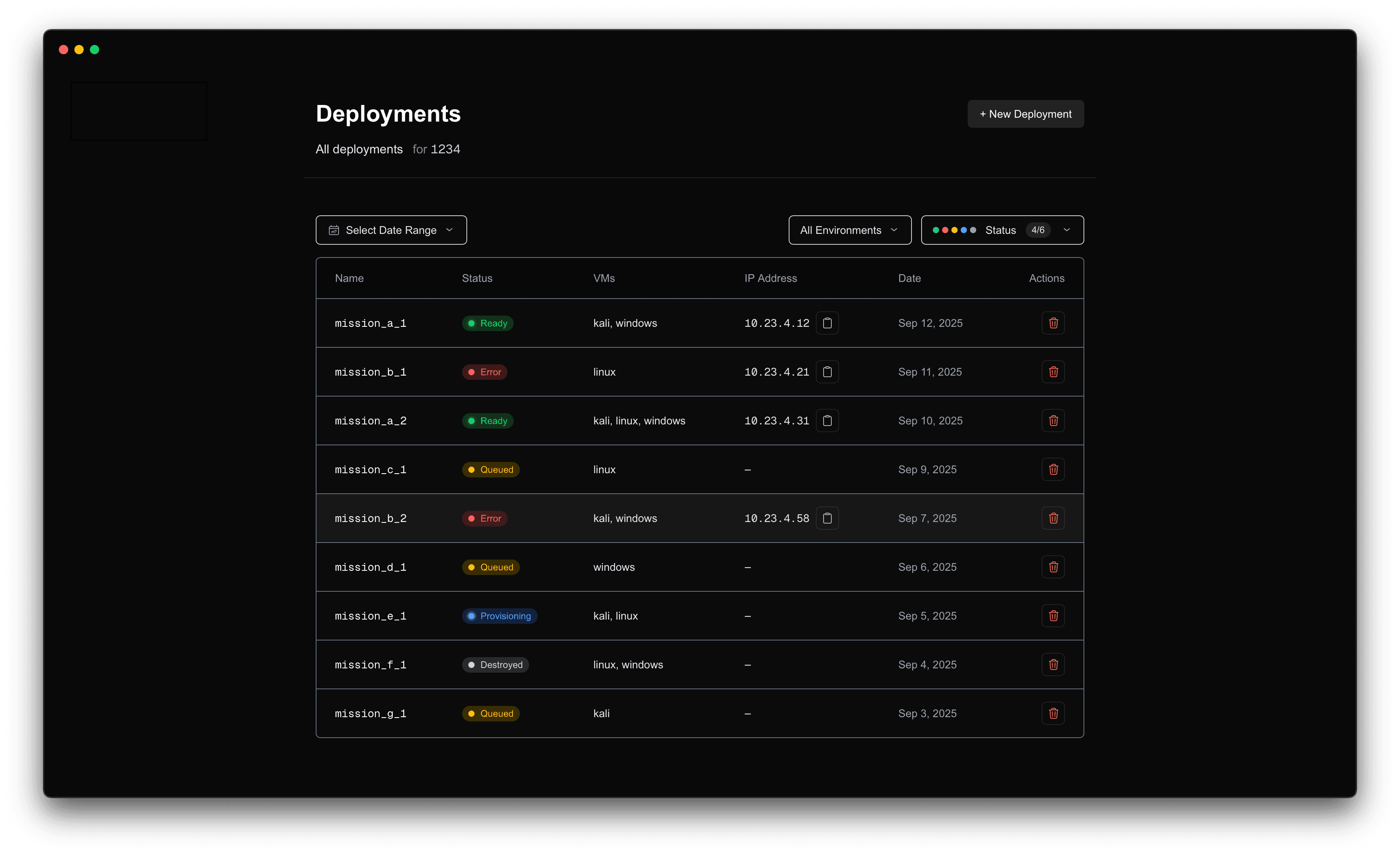Screen dimensions: 1400x855
Task: Click the New Deployment button
Action: 1025,114
